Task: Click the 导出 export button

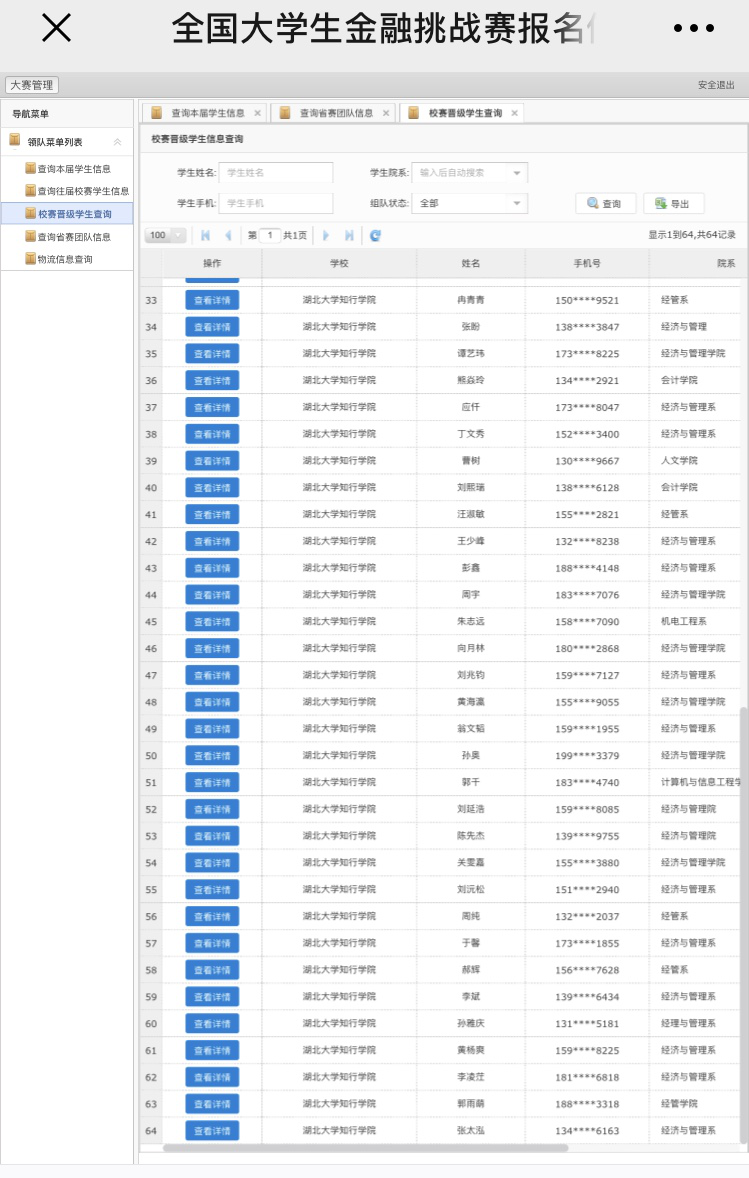Action: point(673,204)
